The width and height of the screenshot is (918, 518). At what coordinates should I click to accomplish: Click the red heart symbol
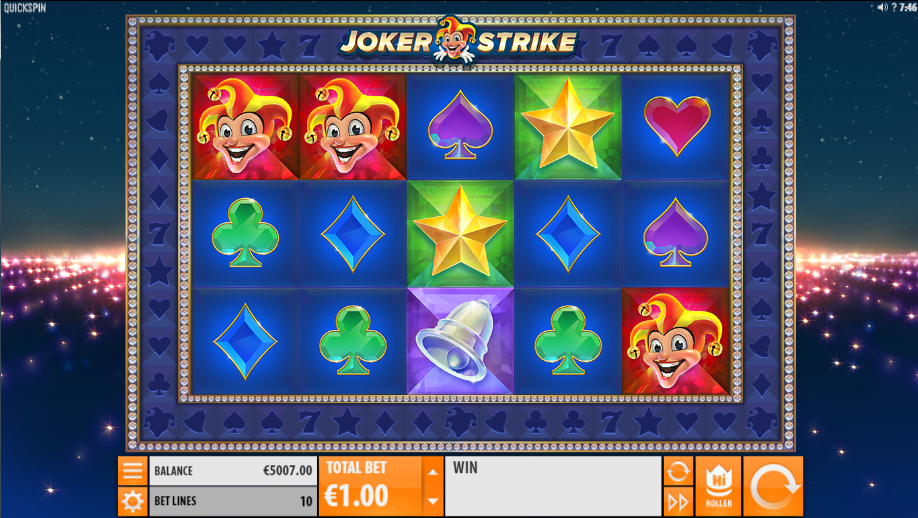pos(676,126)
